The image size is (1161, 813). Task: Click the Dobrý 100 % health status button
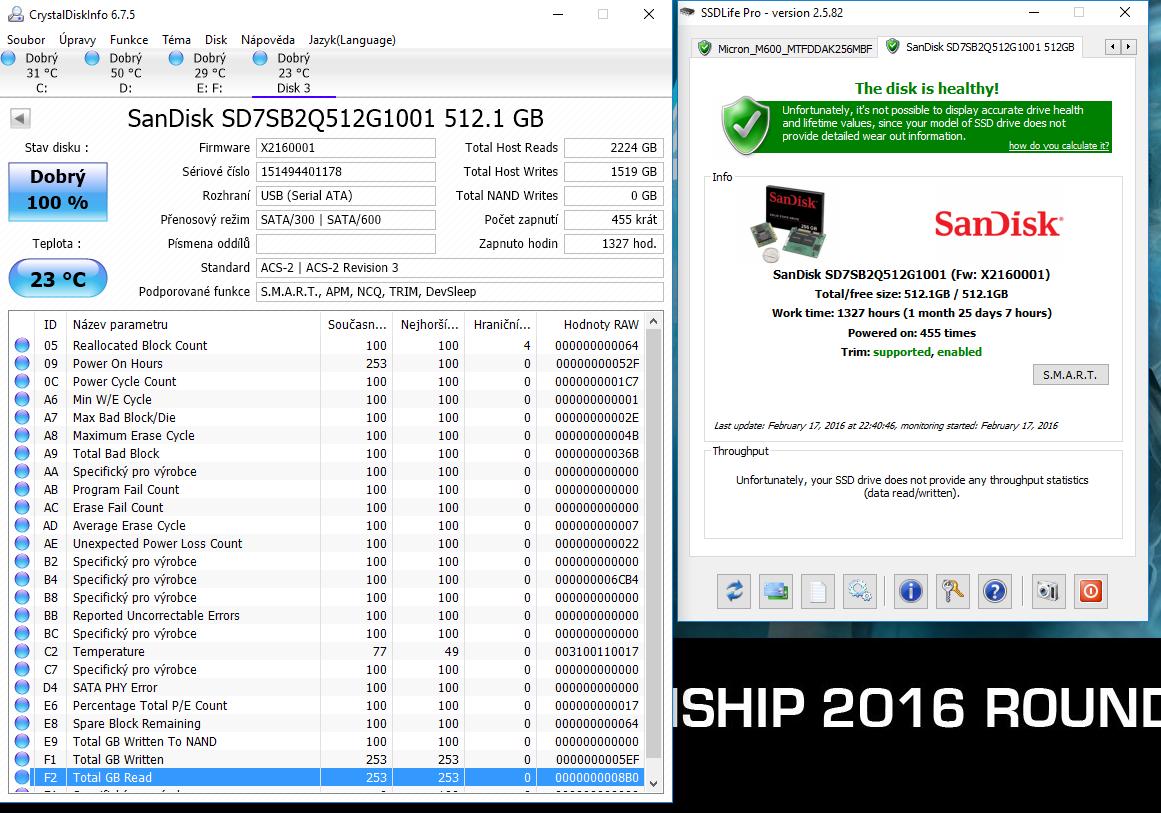pos(58,192)
